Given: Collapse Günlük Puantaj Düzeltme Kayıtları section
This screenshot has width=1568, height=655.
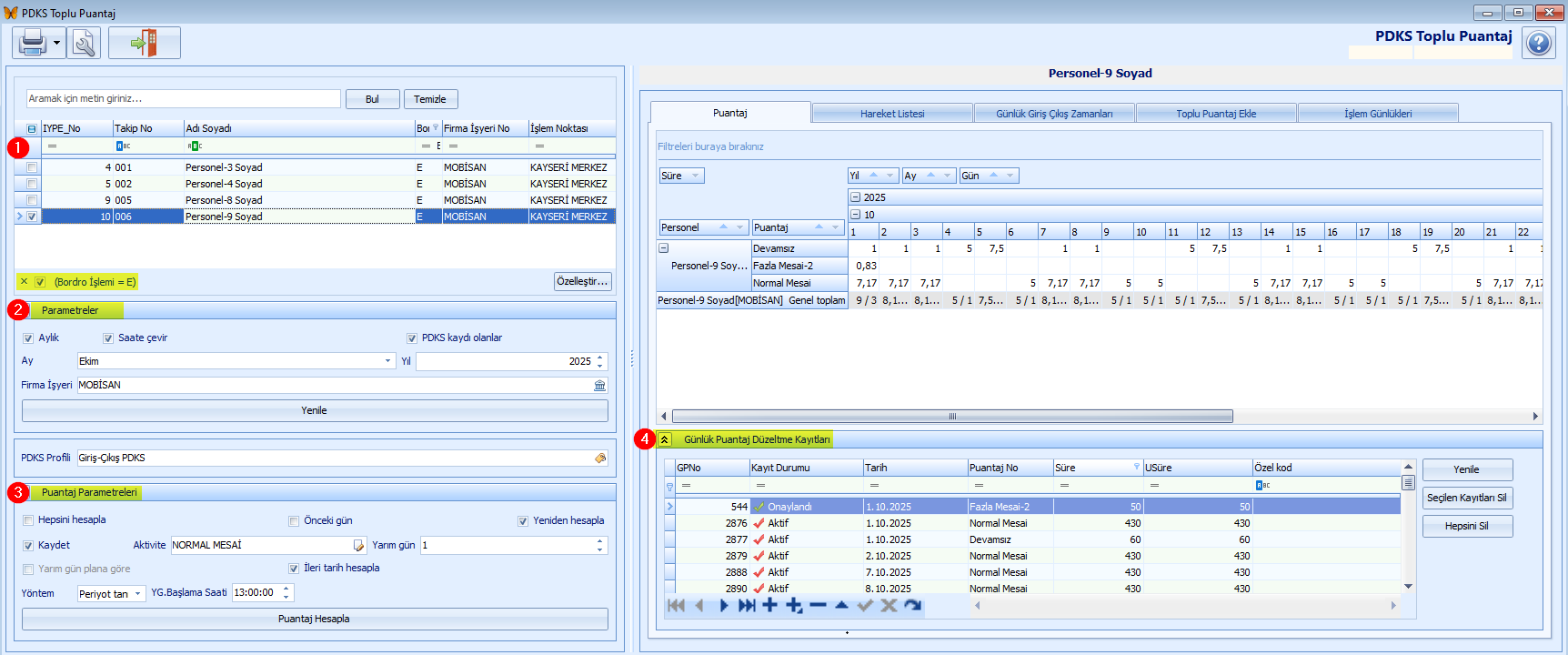Looking at the screenshot, I should tap(665, 440).
